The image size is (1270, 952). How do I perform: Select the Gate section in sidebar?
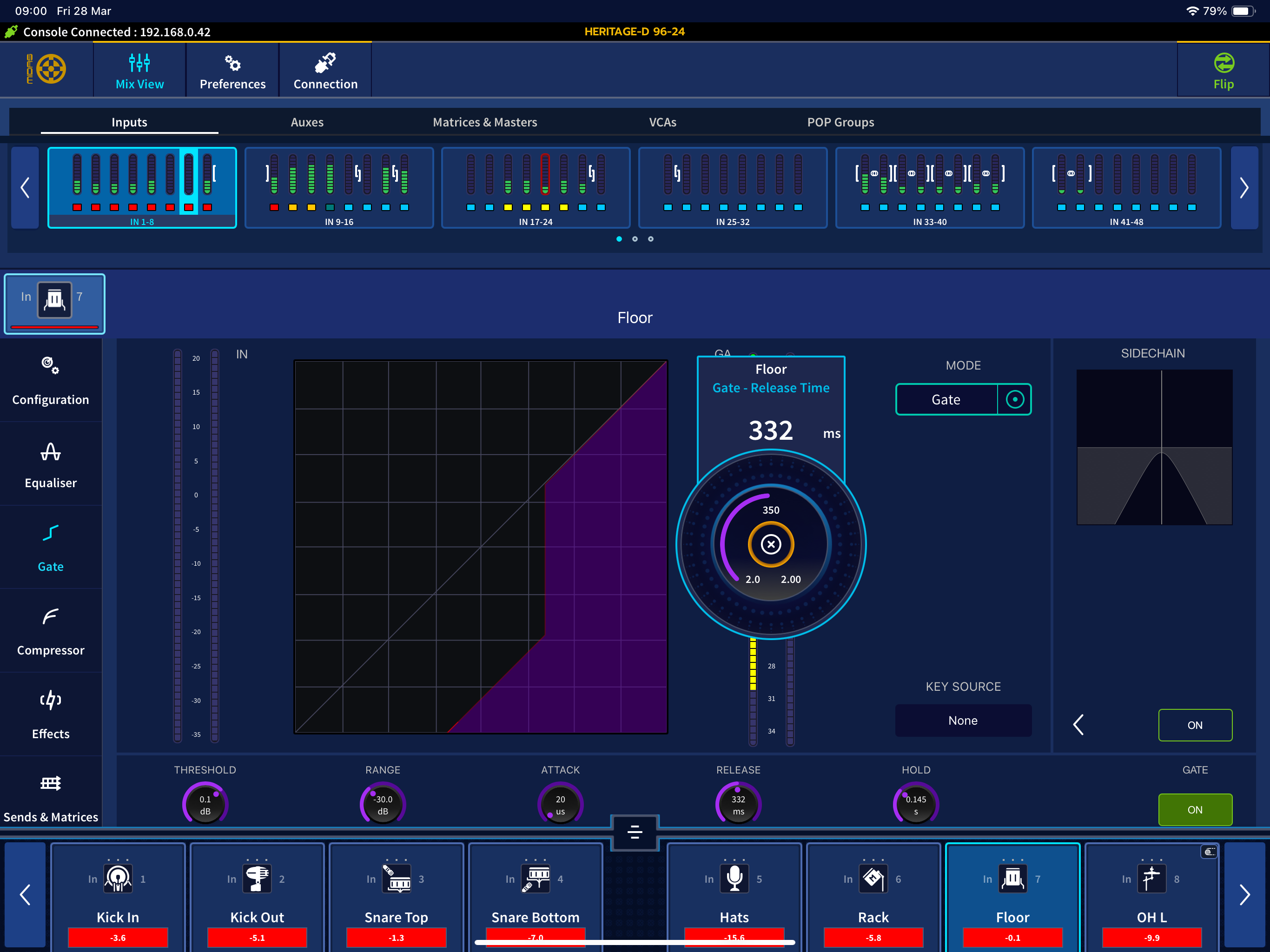51,548
